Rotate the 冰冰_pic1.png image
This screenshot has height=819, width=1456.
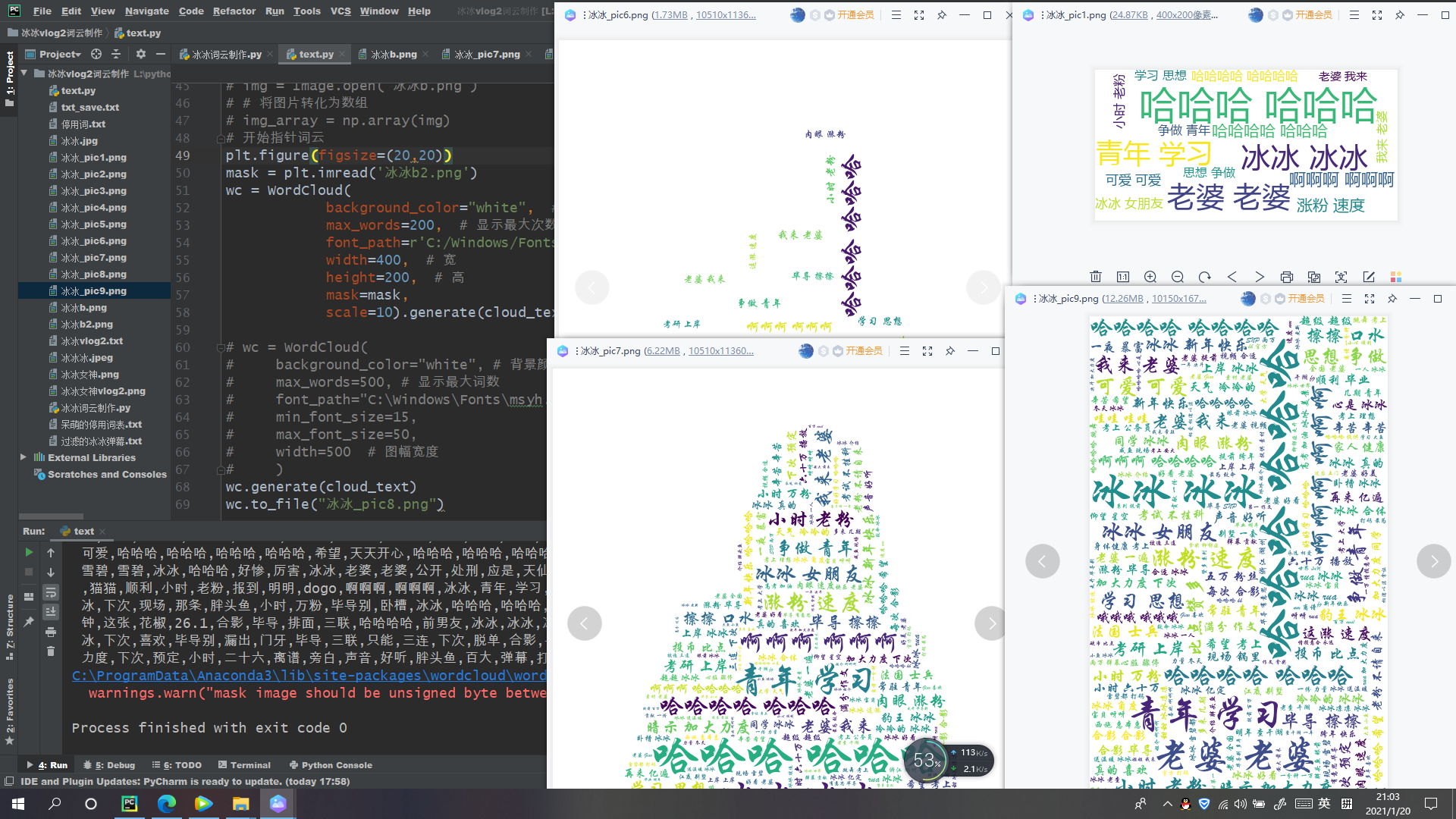coord(1205,277)
